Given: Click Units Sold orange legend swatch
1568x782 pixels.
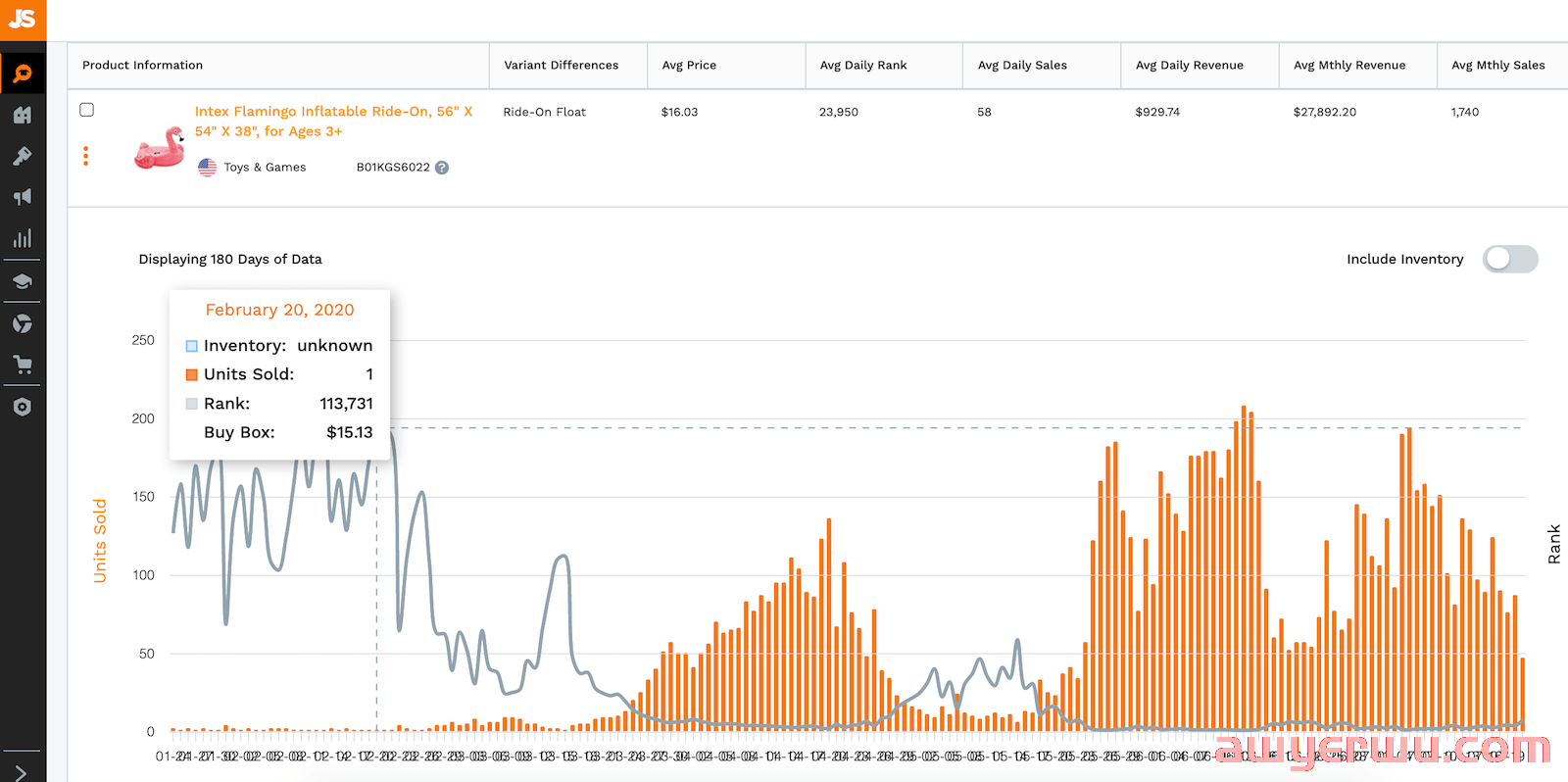Looking at the screenshot, I should (192, 374).
